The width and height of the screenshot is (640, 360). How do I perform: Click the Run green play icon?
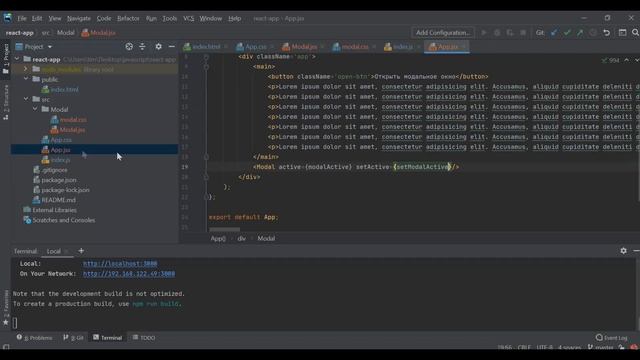(484, 33)
